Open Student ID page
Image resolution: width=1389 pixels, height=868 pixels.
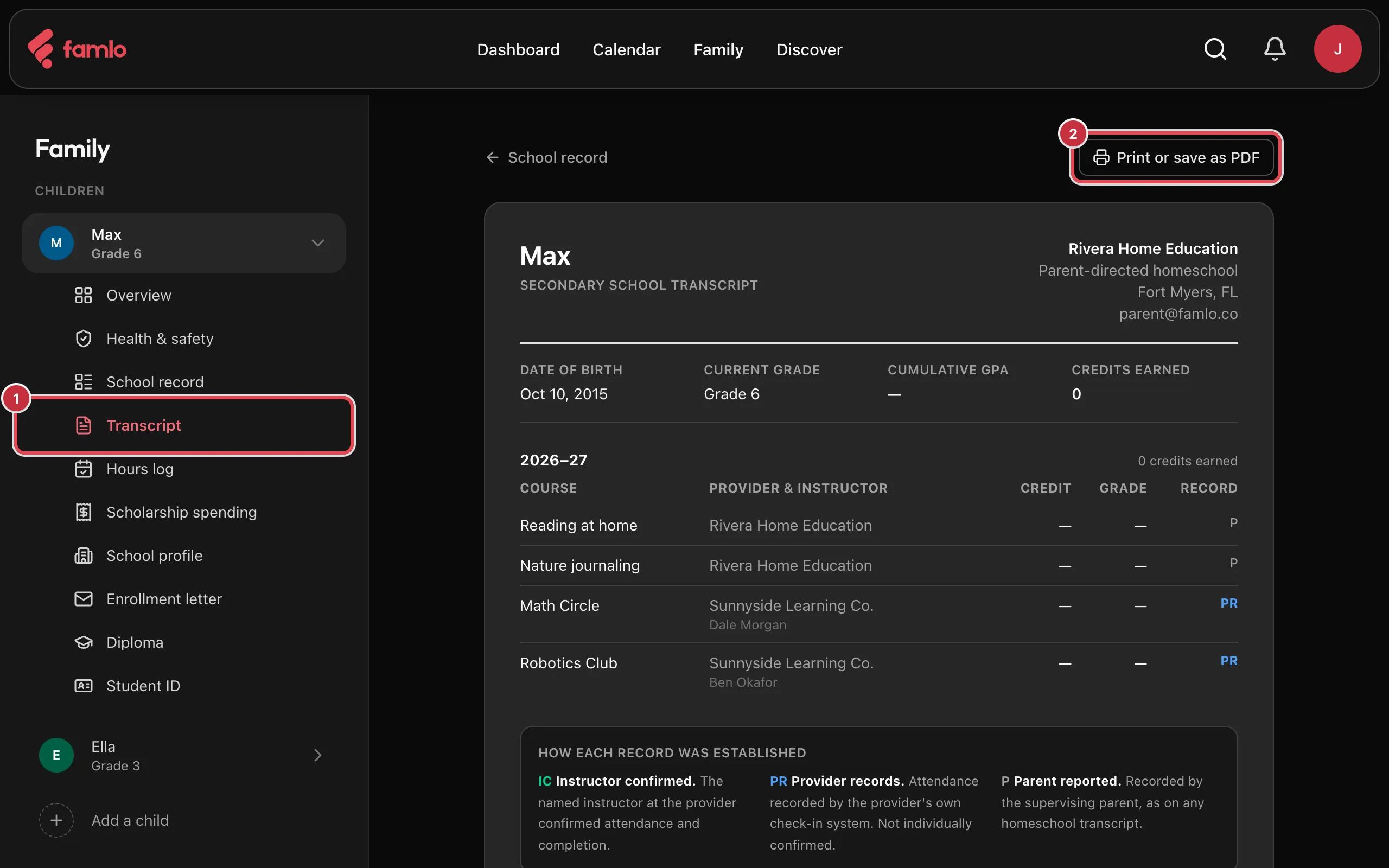click(x=143, y=685)
